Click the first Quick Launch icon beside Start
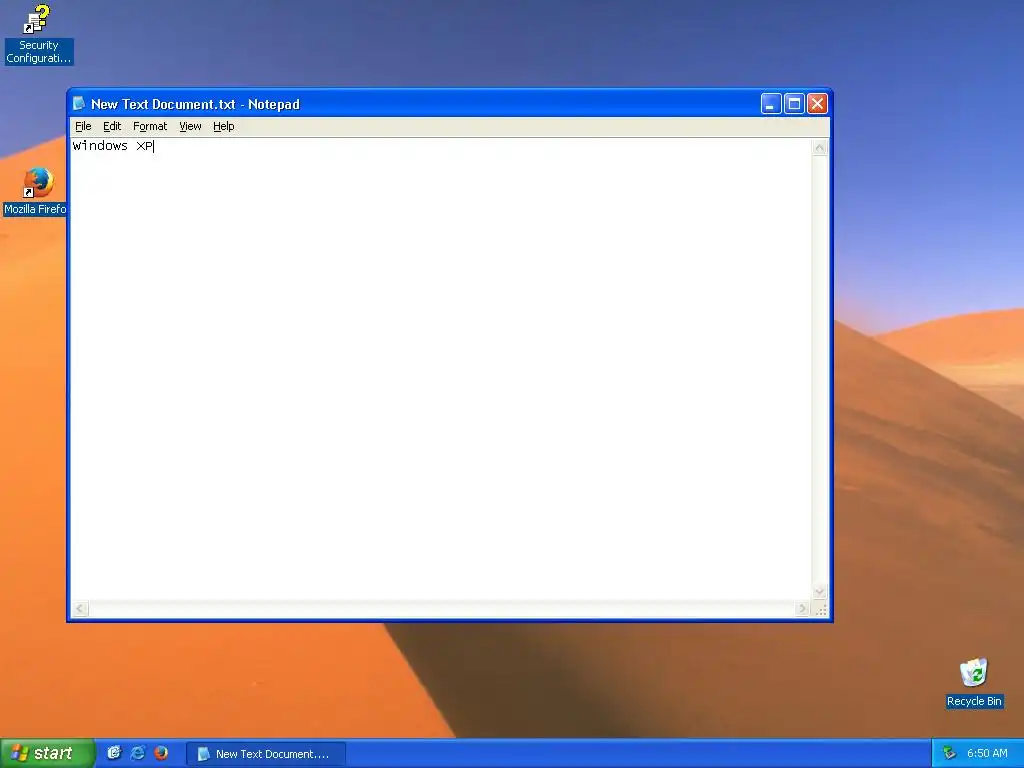Viewport: 1024px width, 768px height. tap(114, 753)
